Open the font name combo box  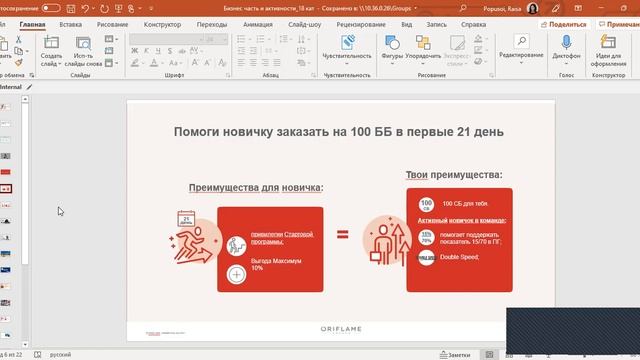click(x=166, y=39)
